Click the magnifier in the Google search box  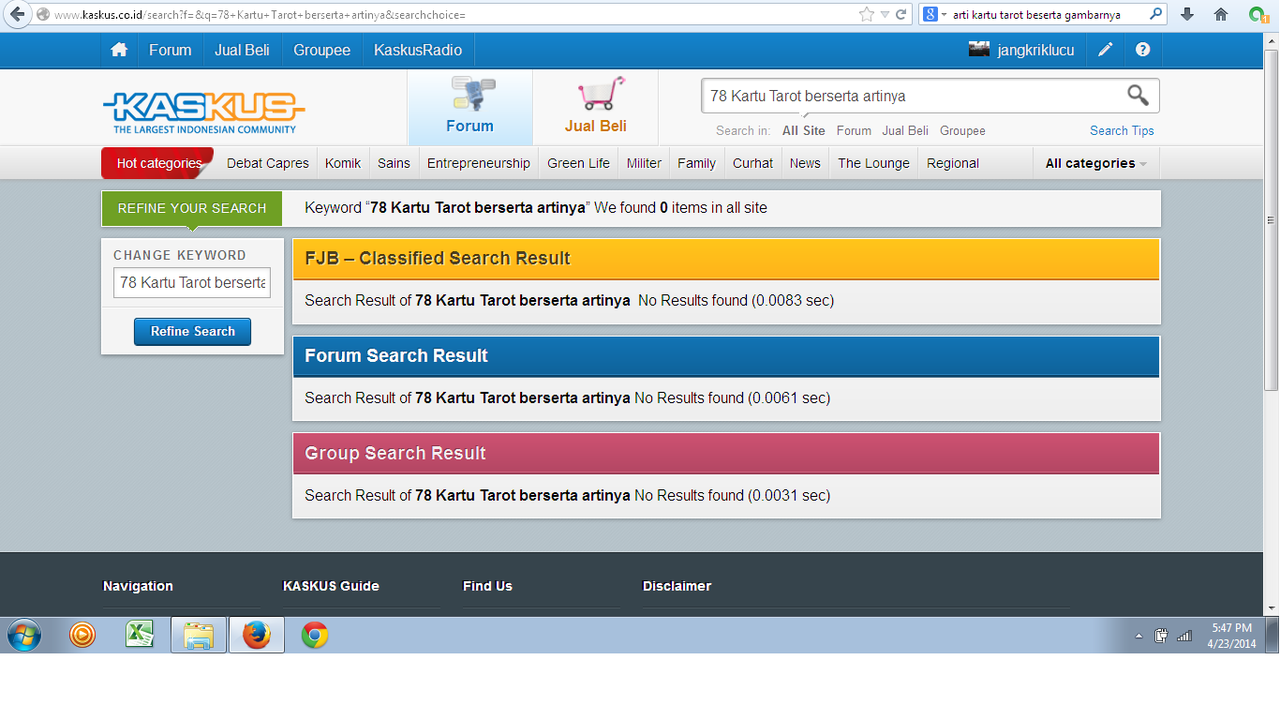tap(1156, 14)
